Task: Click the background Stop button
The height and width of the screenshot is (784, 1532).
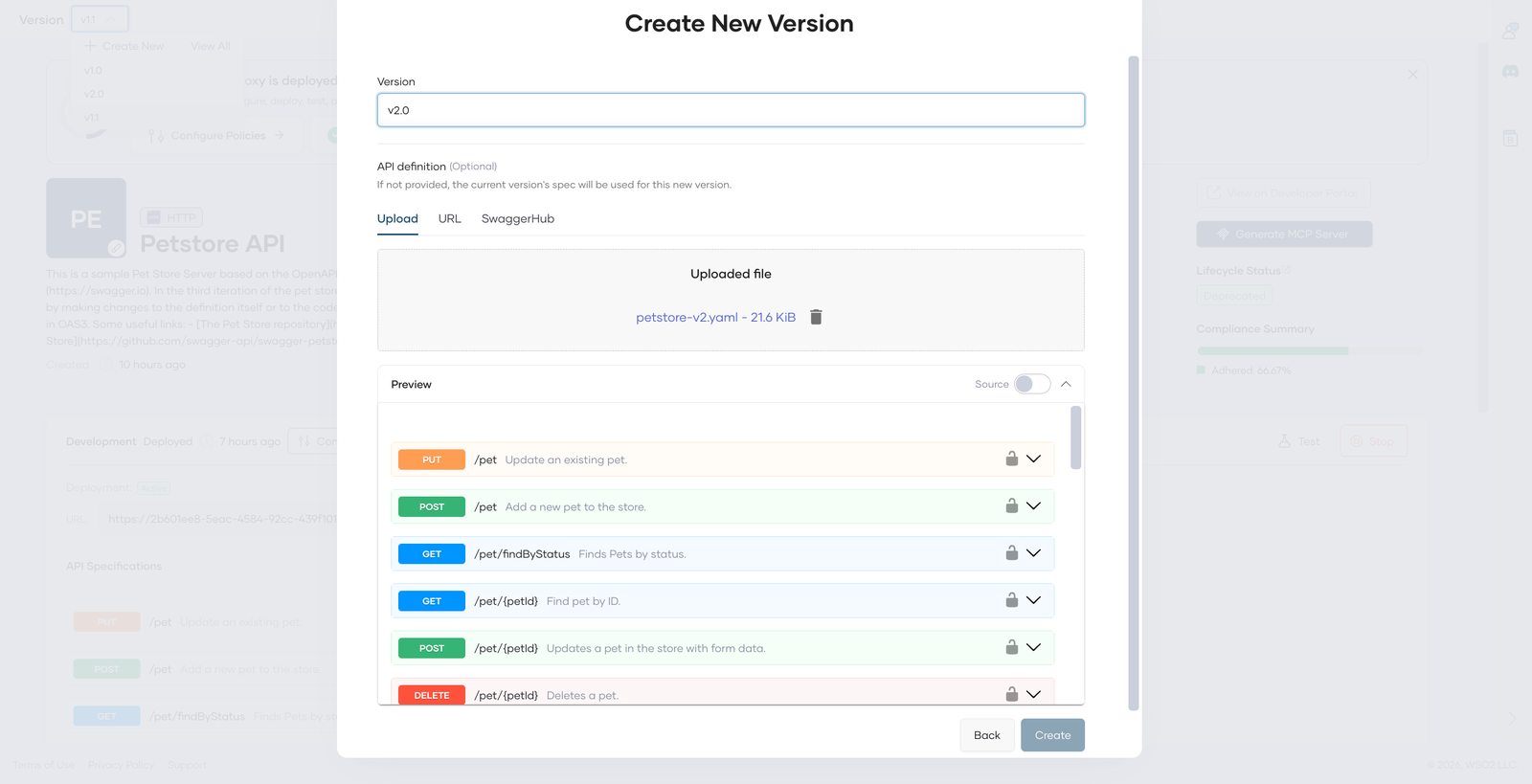Action: 1373,441
